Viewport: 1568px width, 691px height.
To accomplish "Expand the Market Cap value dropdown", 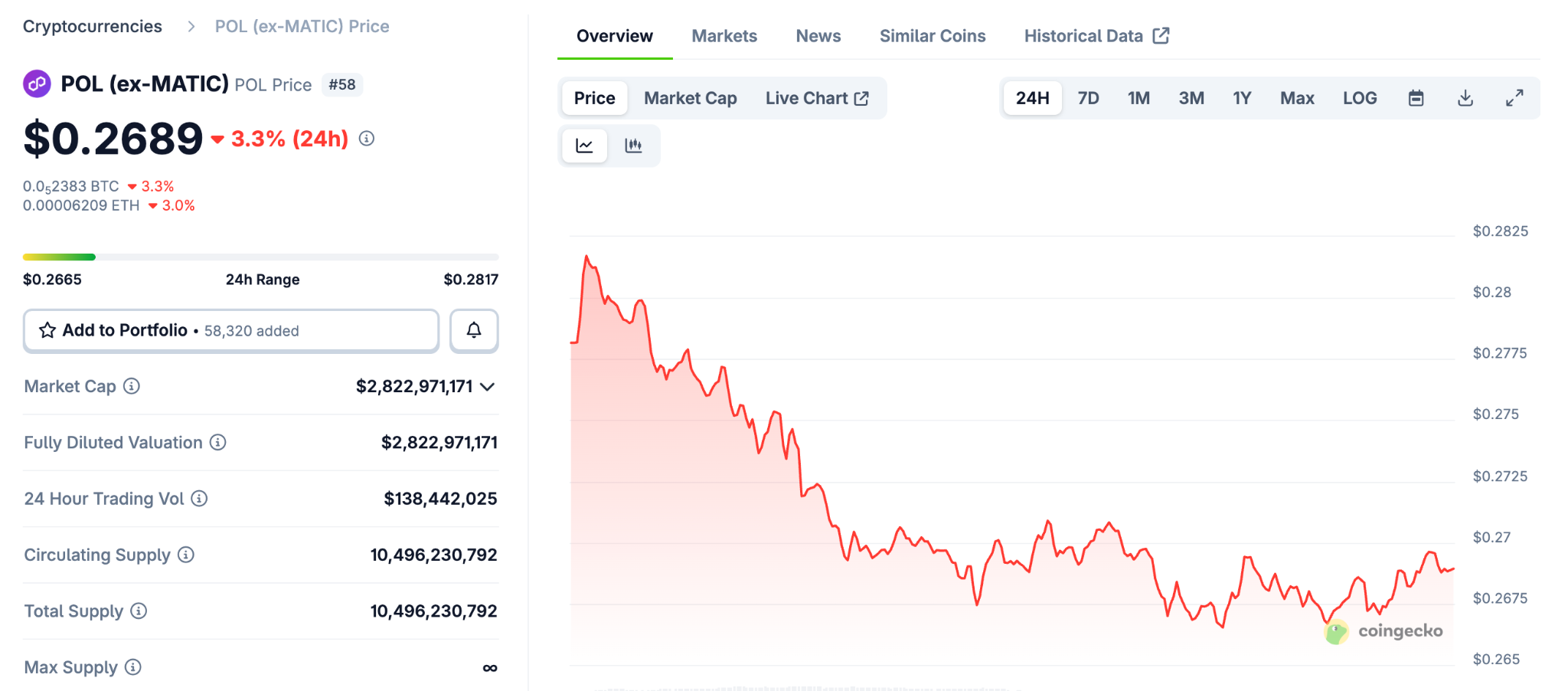I will coord(488,387).
